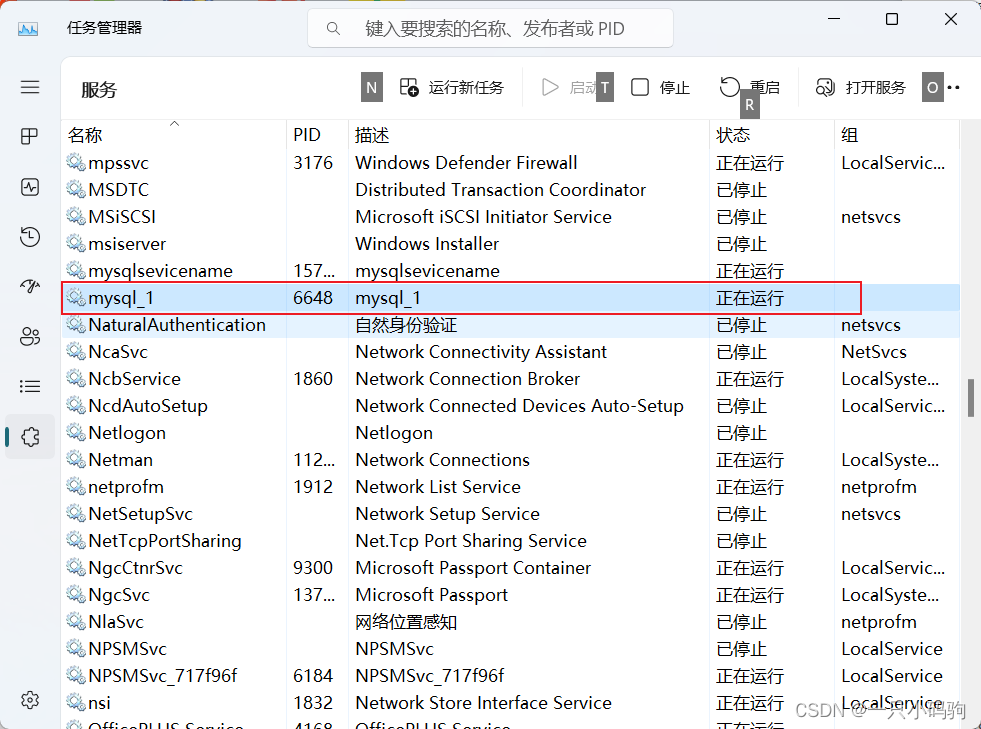Click the gear icon of NgcSvc service
Viewport: 981px width, 729px height.
coord(76,594)
